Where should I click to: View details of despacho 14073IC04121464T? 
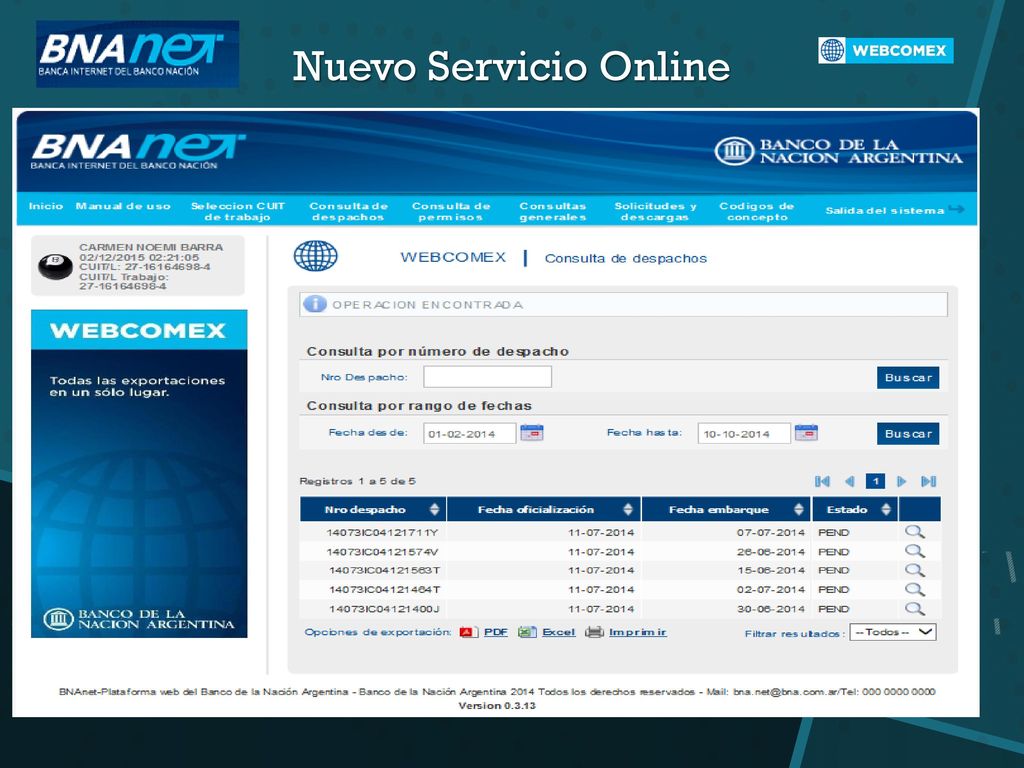[914, 590]
